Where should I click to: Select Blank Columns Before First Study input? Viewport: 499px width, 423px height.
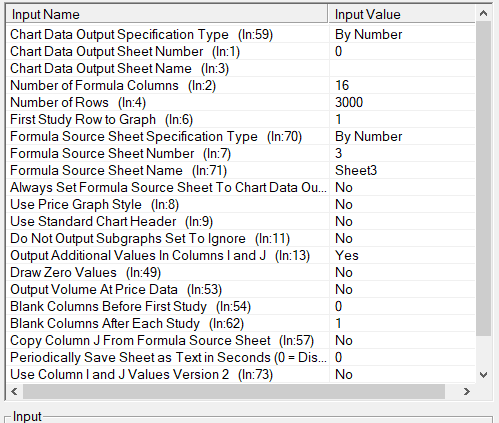pos(241,306)
